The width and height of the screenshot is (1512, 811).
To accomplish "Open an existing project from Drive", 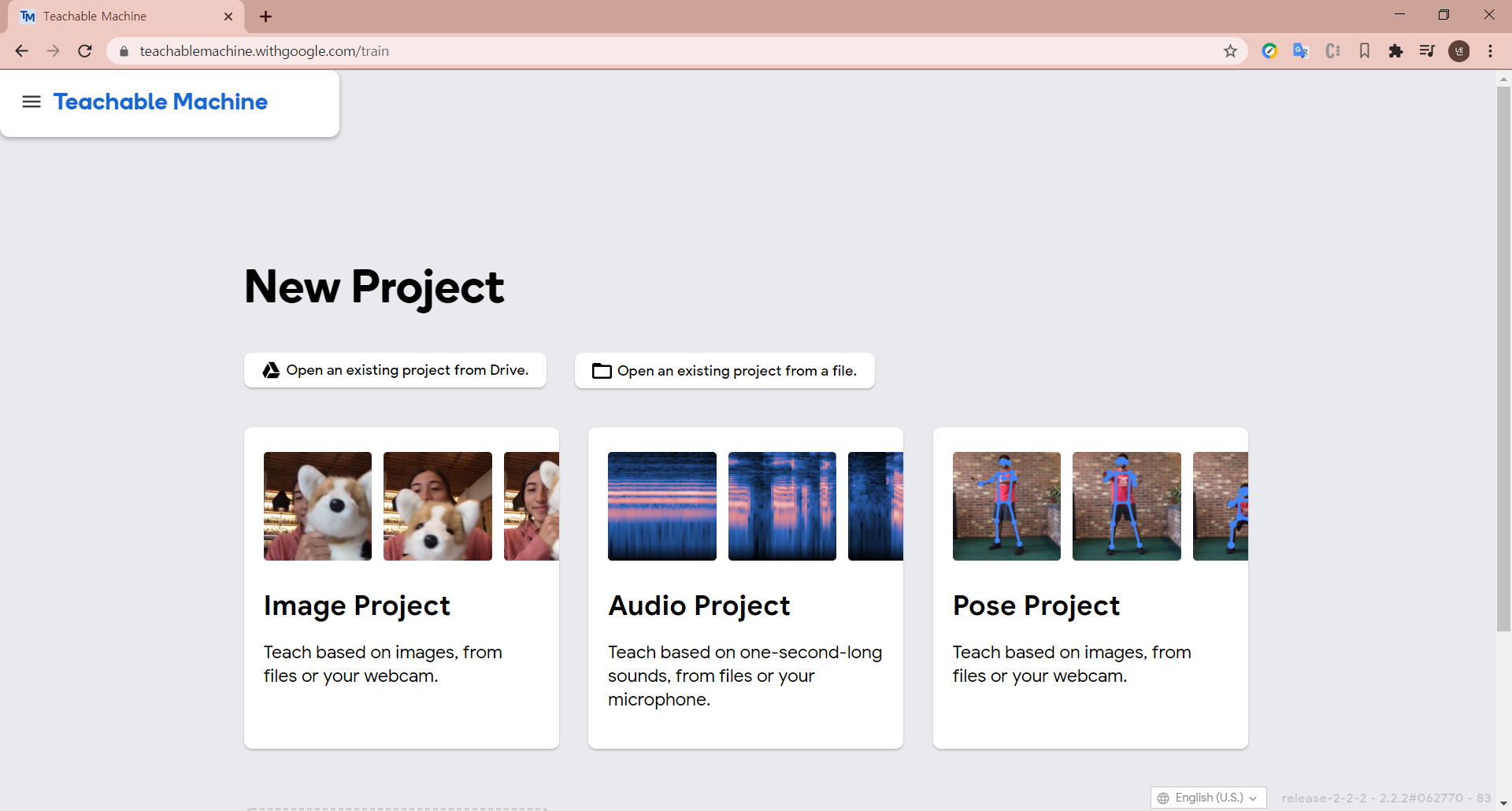I will (x=395, y=370).
